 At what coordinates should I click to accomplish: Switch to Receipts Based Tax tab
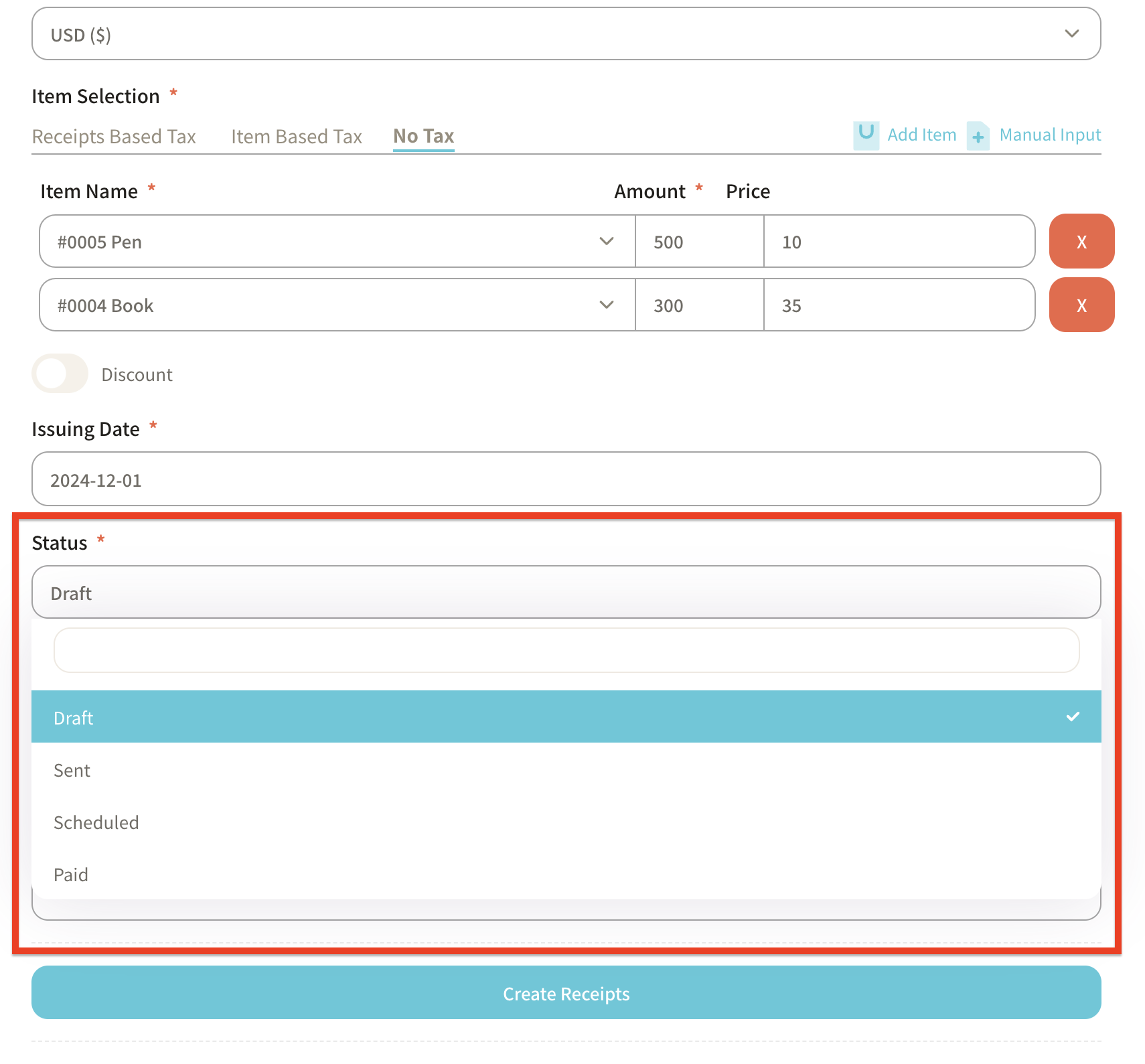(x=114, y=137)
